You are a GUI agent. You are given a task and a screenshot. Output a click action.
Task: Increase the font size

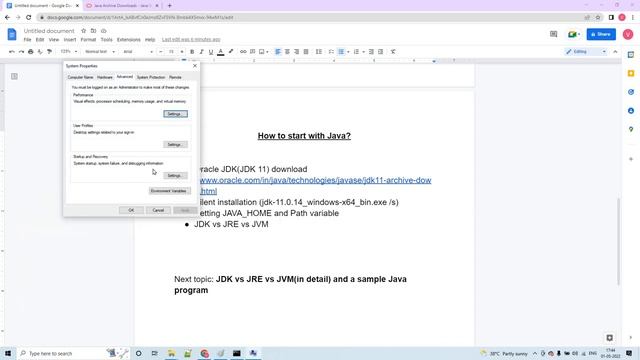(x=182, y=52)
